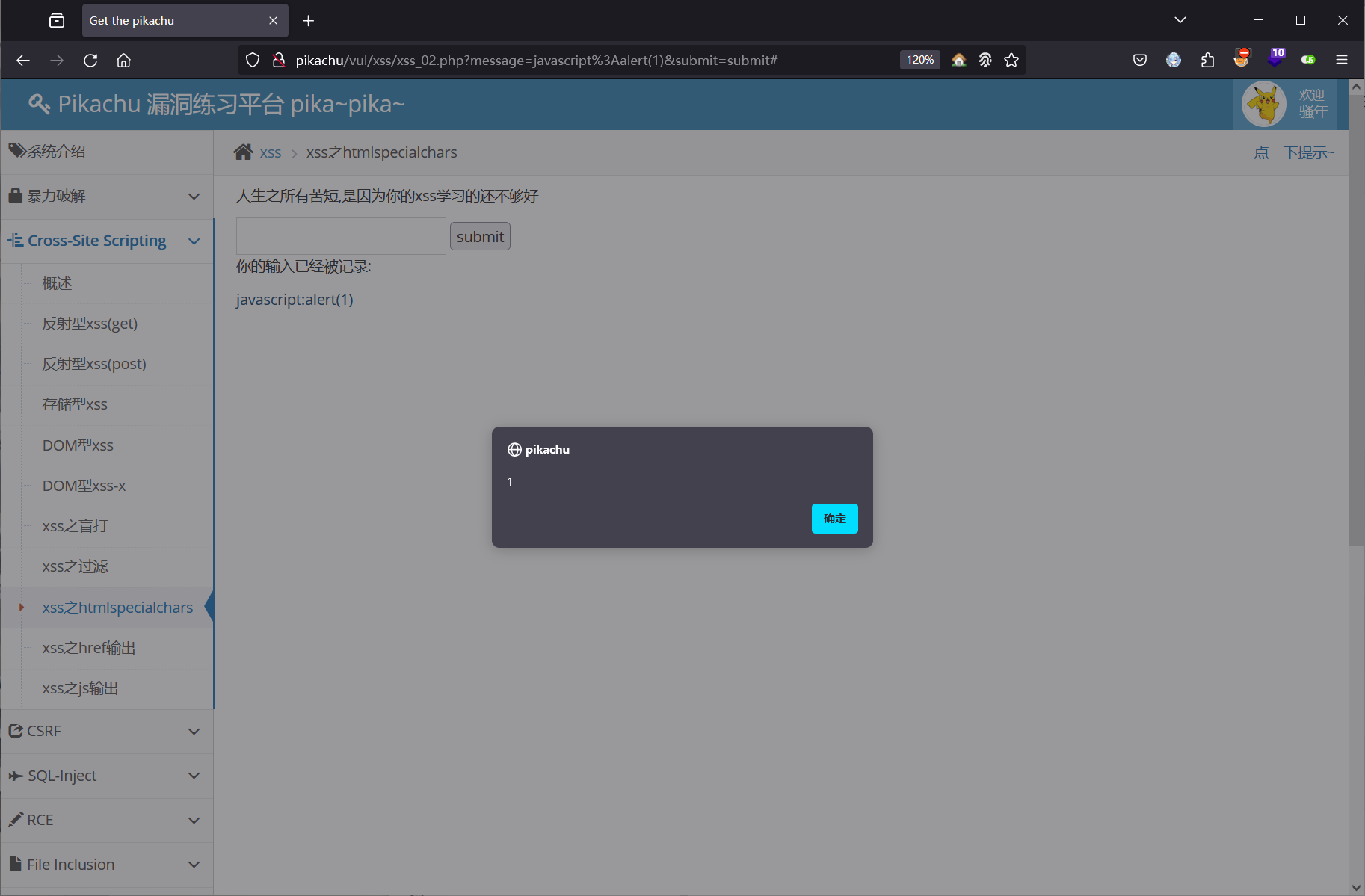Click the green toggle extension icon
This screenshot has width=1365, height=896.
[x=1308, y=60]
